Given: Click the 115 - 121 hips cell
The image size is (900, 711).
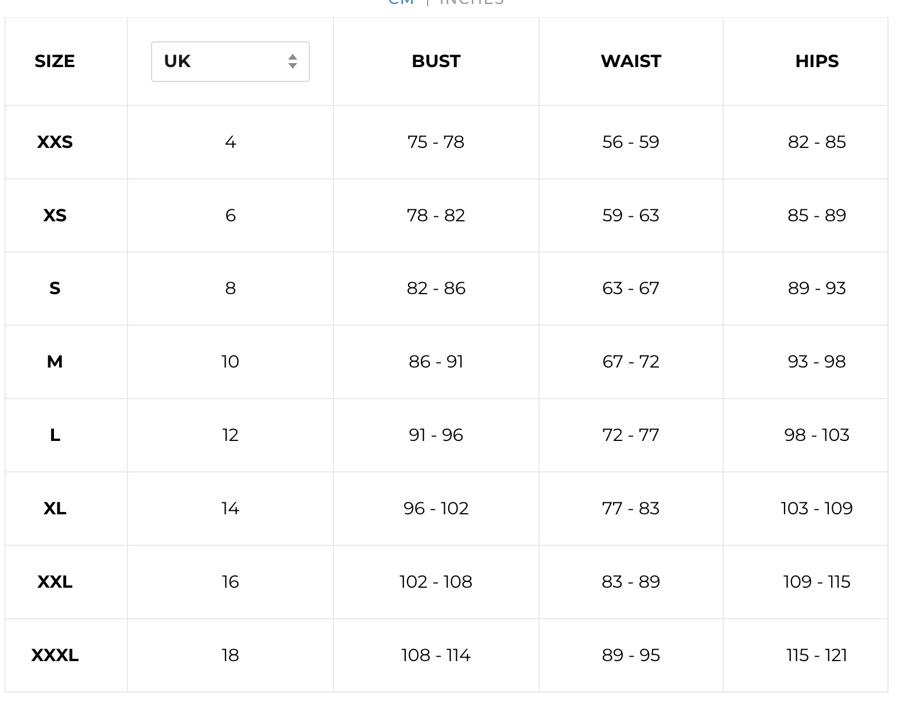Looking at the screenshot, I should [x=817, y=655].
